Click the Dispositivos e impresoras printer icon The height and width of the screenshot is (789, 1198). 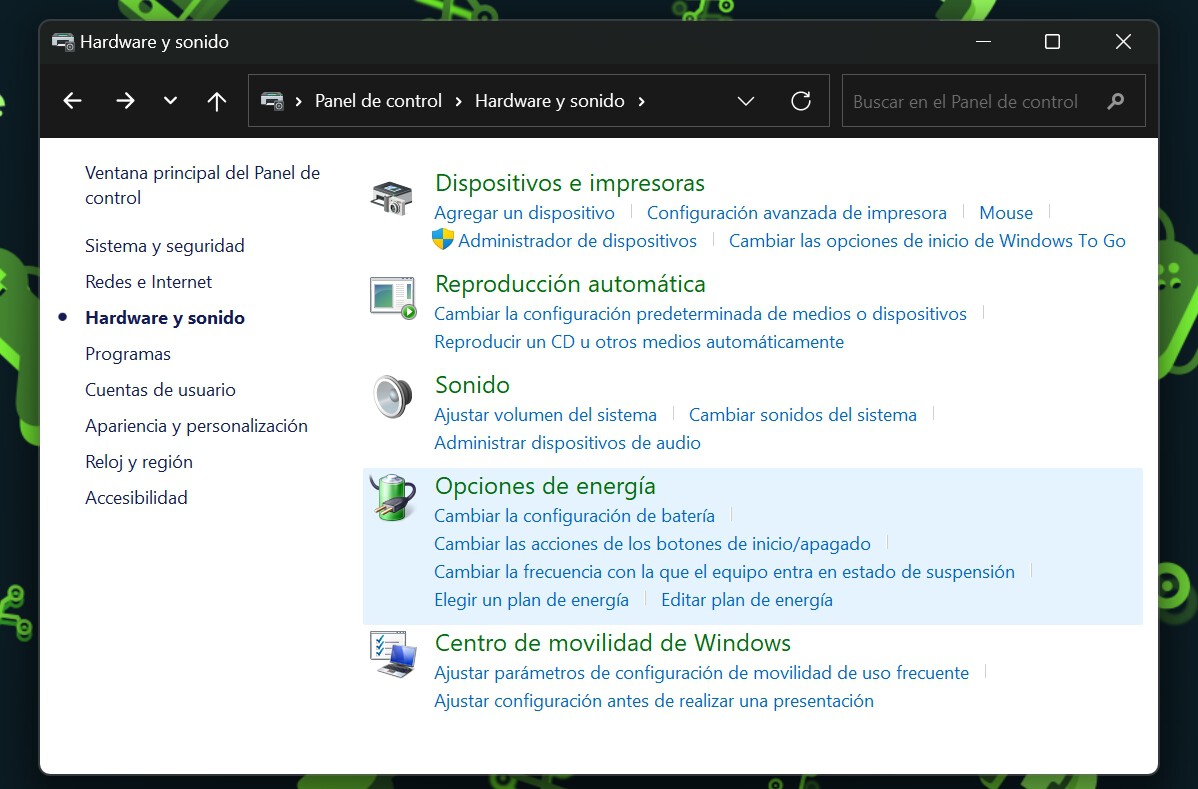(x=392, y=197)
